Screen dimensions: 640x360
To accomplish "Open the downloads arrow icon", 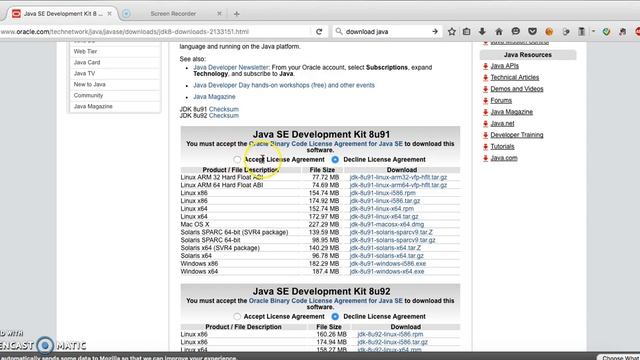I will pyautogui.click(x=482, y=31).
